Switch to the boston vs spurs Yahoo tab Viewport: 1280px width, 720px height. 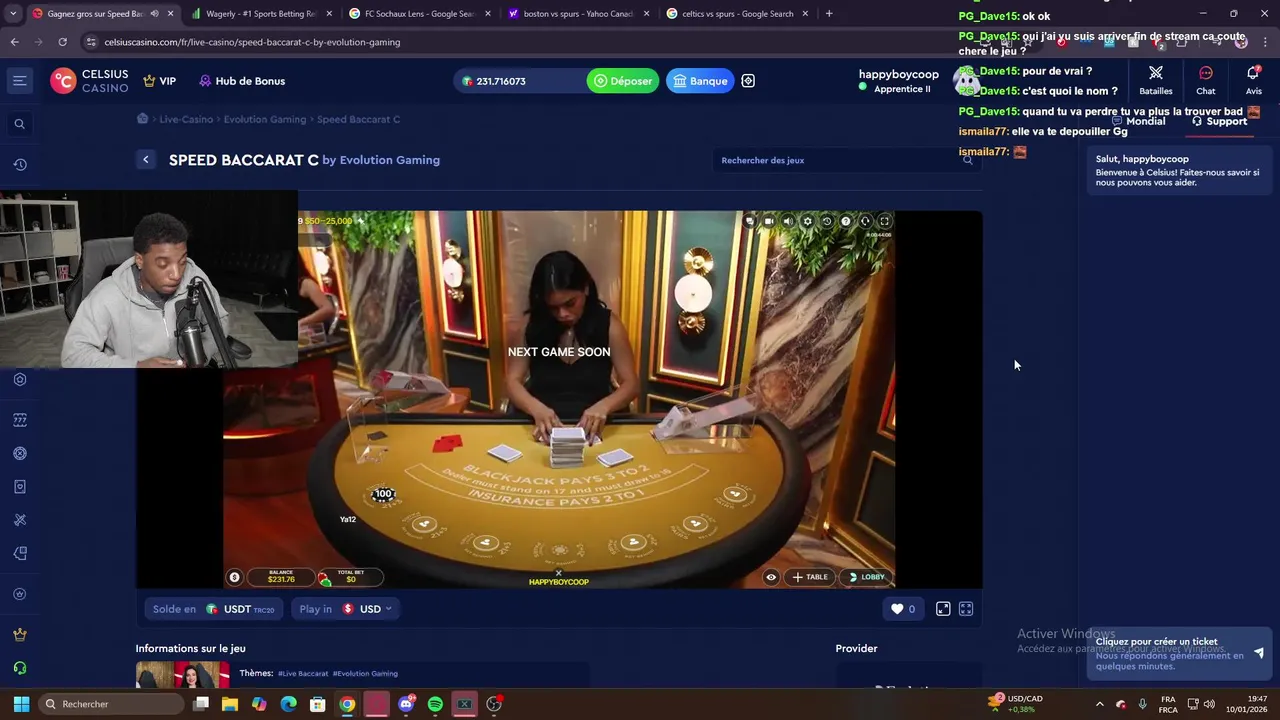point(577,14)
